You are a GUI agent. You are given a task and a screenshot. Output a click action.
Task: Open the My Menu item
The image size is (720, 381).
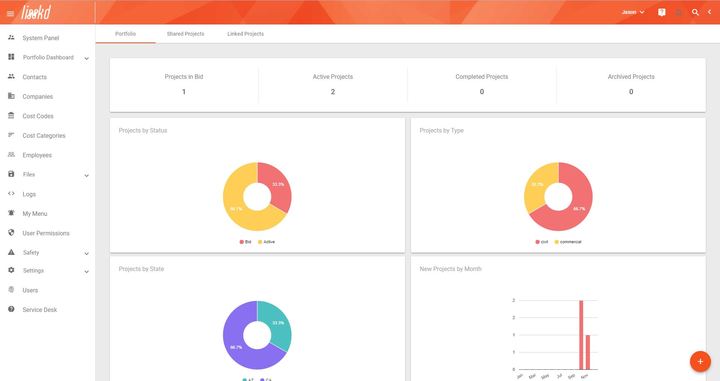(35, 213)
